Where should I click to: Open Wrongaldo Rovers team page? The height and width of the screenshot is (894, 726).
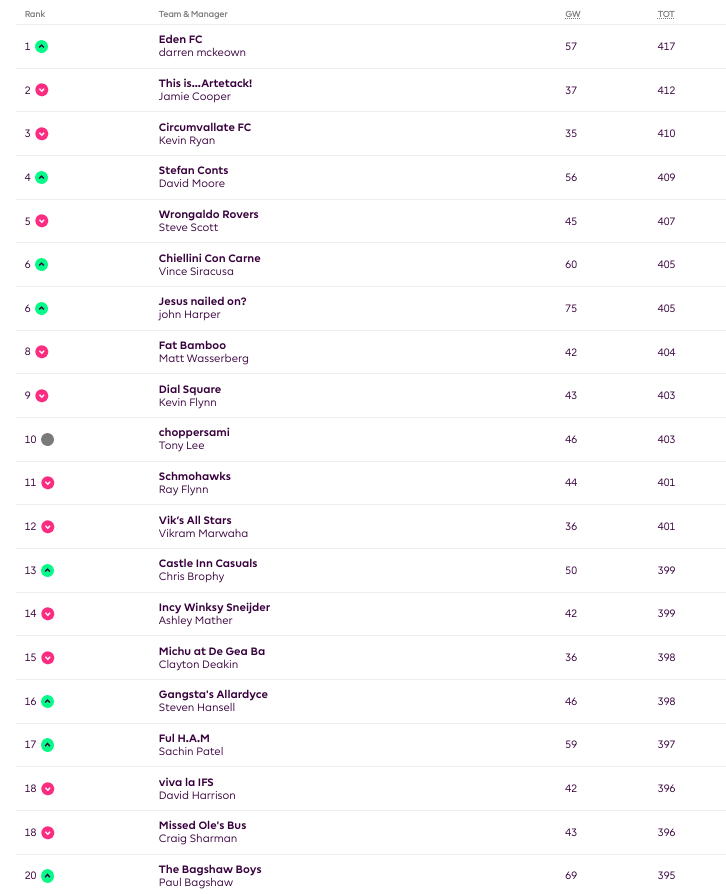[208, 214]
